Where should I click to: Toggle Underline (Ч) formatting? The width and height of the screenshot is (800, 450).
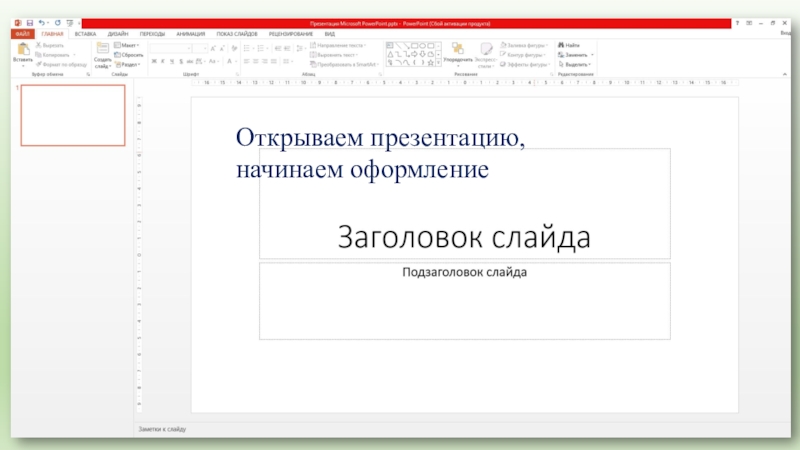pyautogui.click(x=173, y=62)
